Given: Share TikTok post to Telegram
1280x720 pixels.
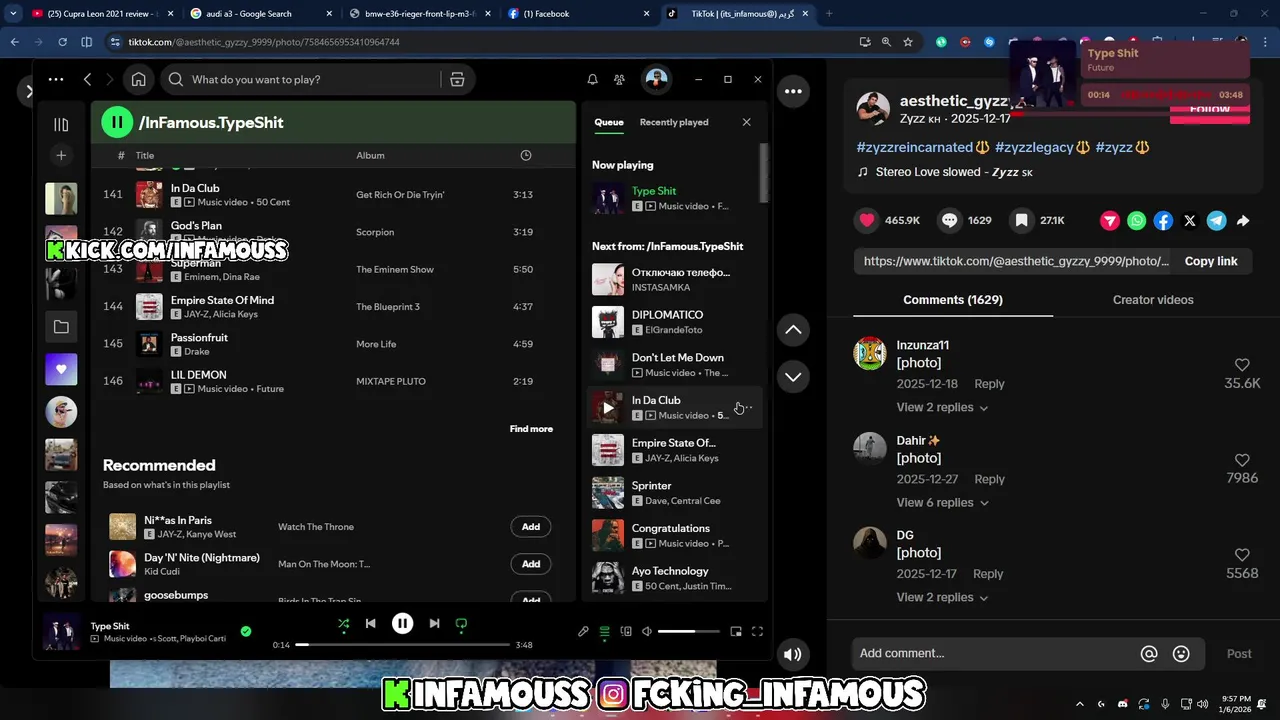Looking at the screenshot, I should (x=1216, y=221).
